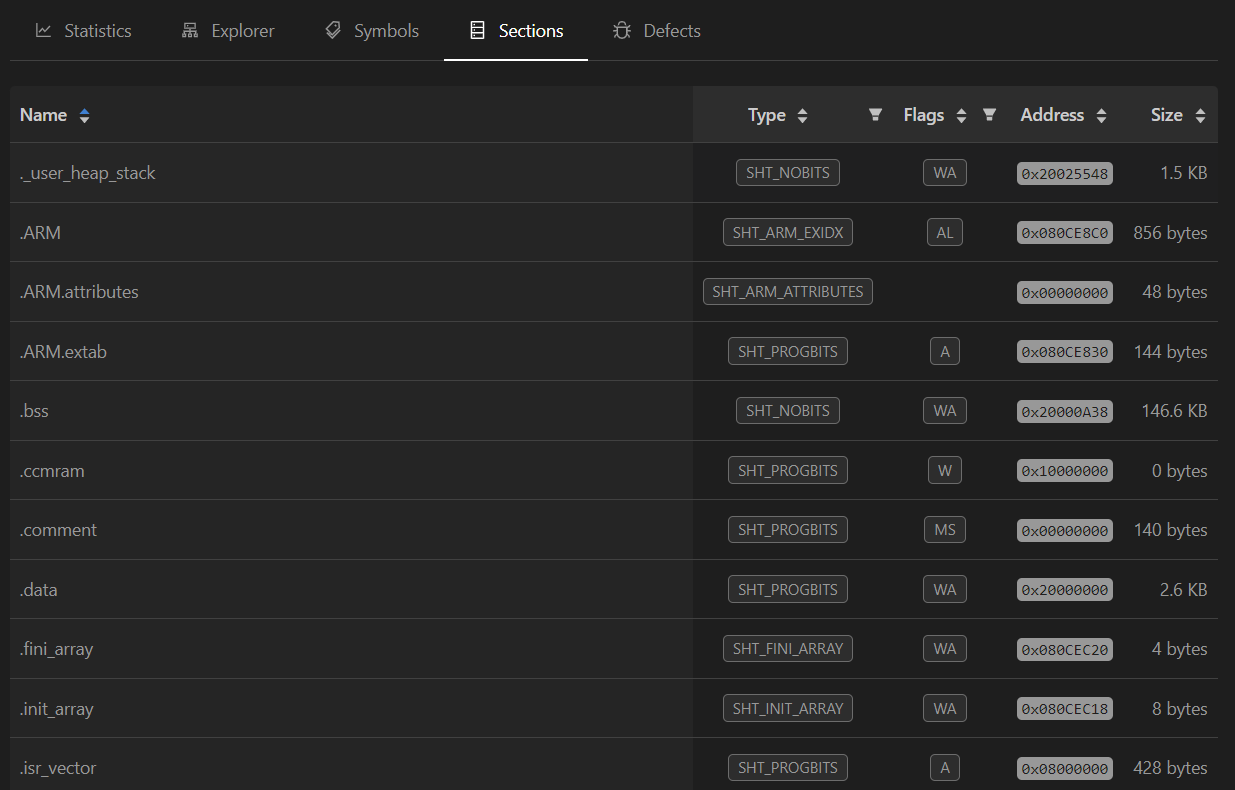Click the MS flag on .comment
Screen dimensions: 1235x790
click(x=944, y=530)
